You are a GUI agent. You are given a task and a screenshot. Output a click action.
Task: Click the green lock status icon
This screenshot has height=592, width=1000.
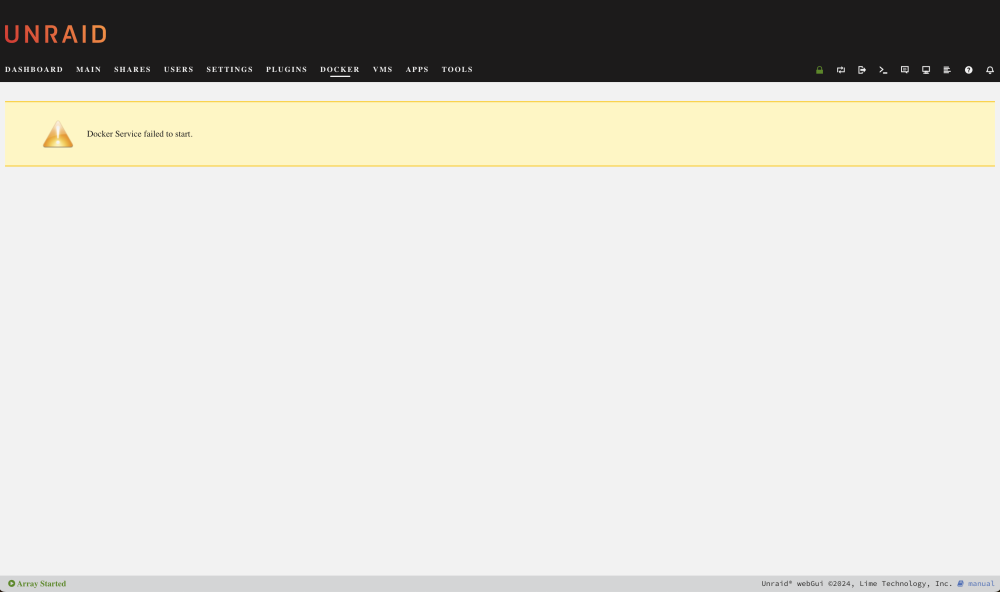click(820, 70)
